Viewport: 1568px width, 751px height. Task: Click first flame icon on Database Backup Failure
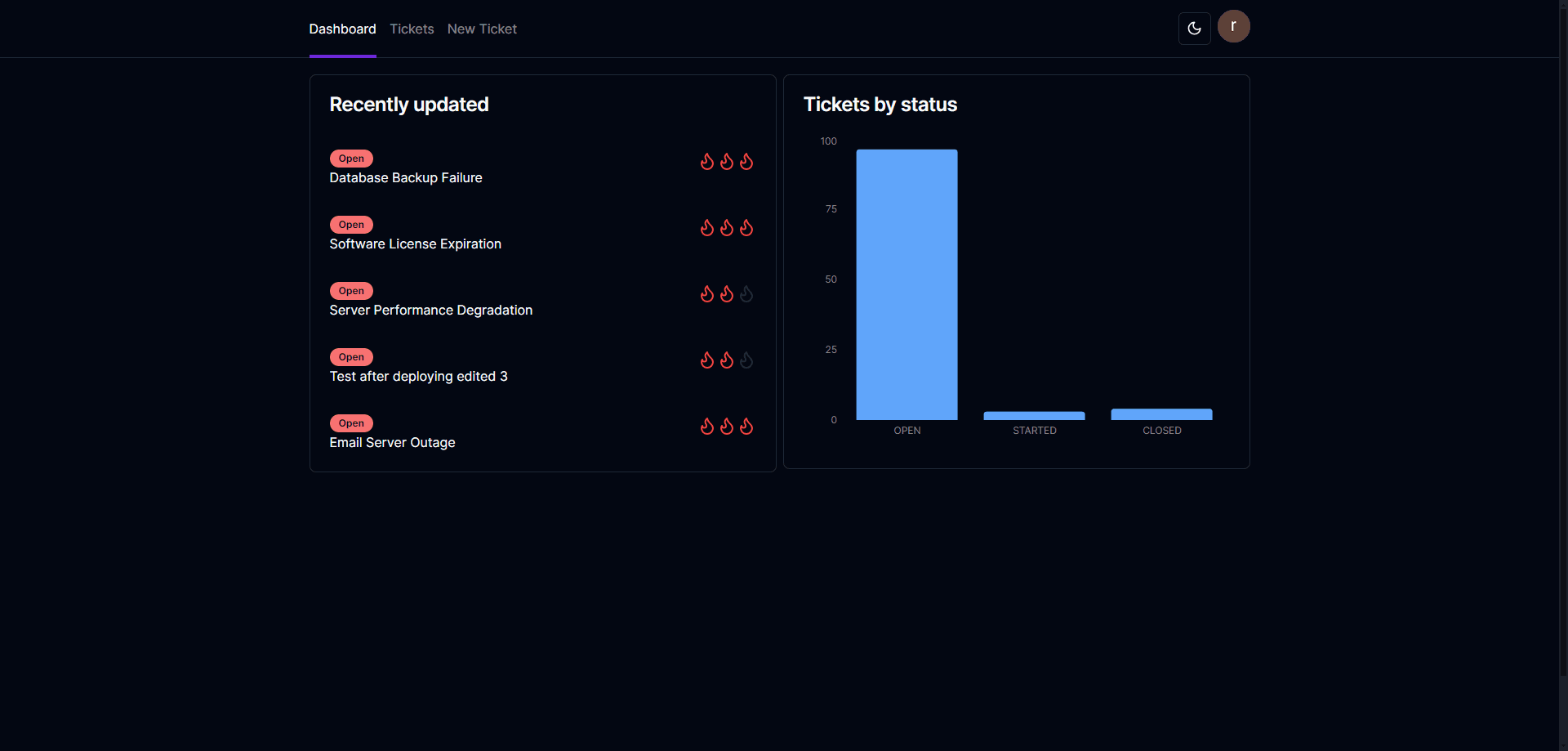coord(707,162)
